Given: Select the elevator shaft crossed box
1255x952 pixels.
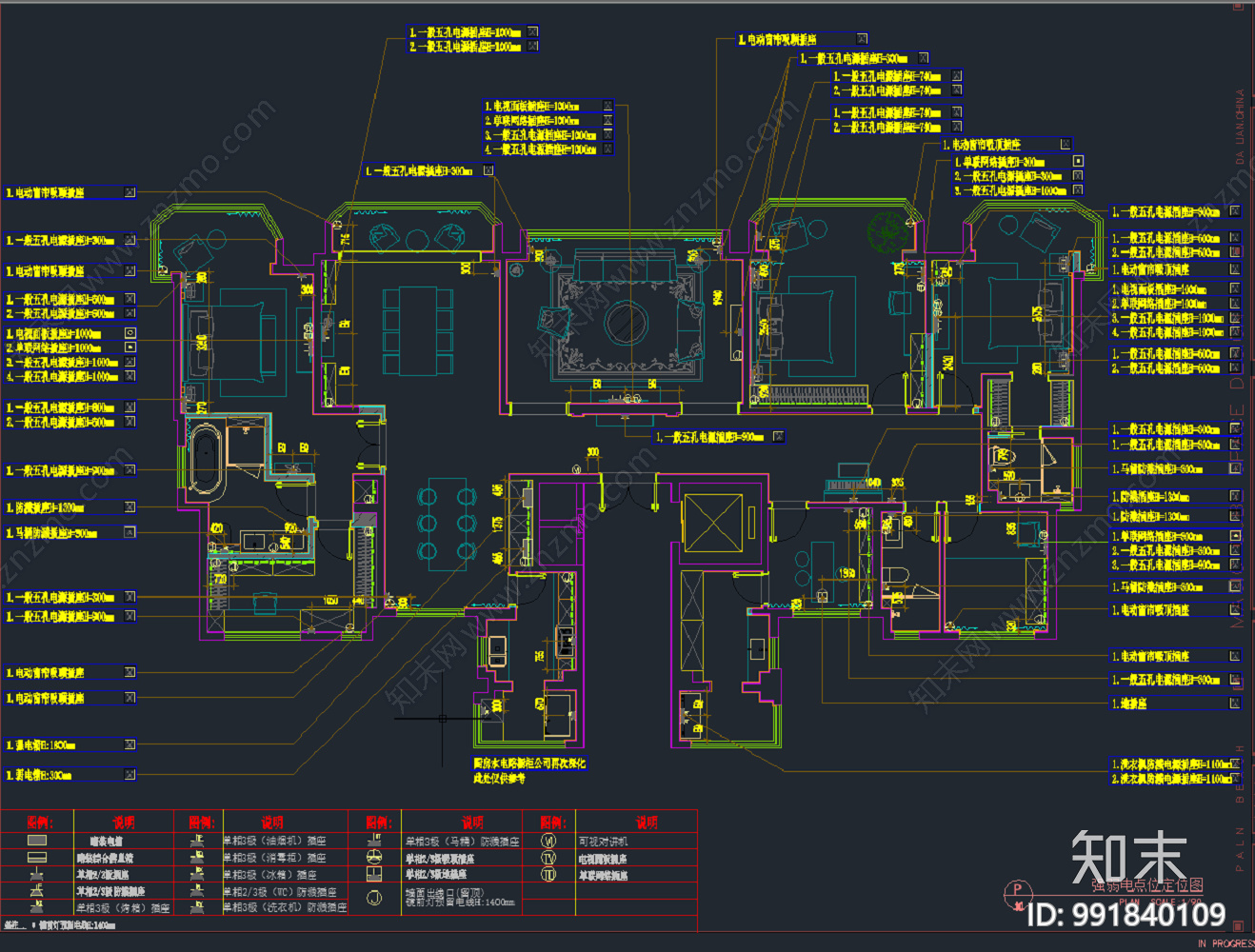Looking at the screenshot, I should [712, 523].
